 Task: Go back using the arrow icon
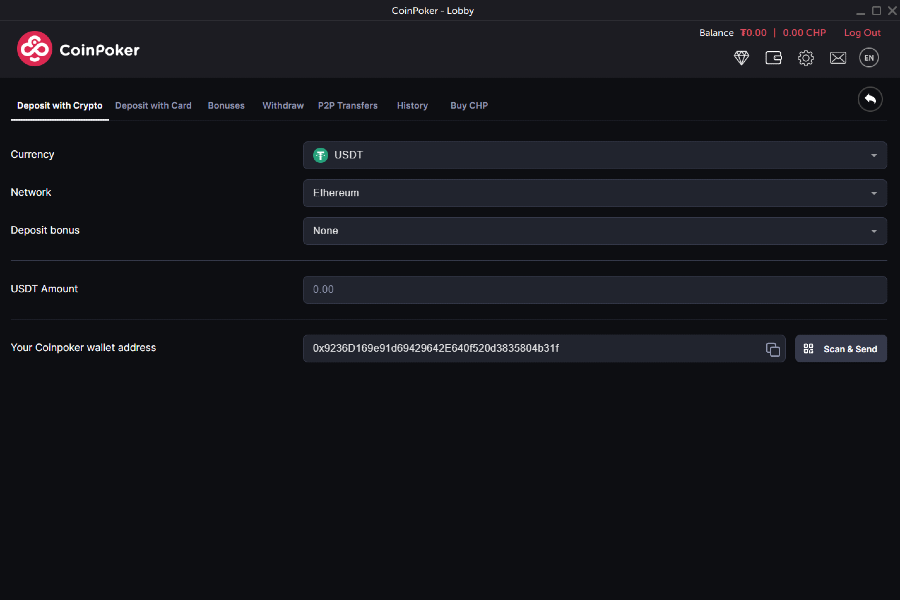click(x=869, y=99)
